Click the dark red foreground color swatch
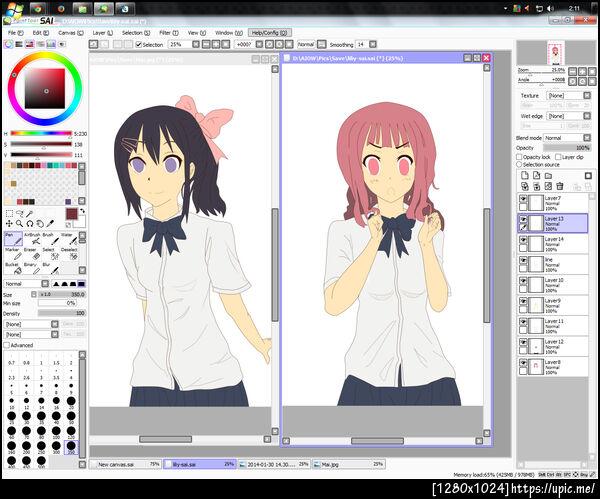Screen dimensions: 600x499 coord(72,214)
